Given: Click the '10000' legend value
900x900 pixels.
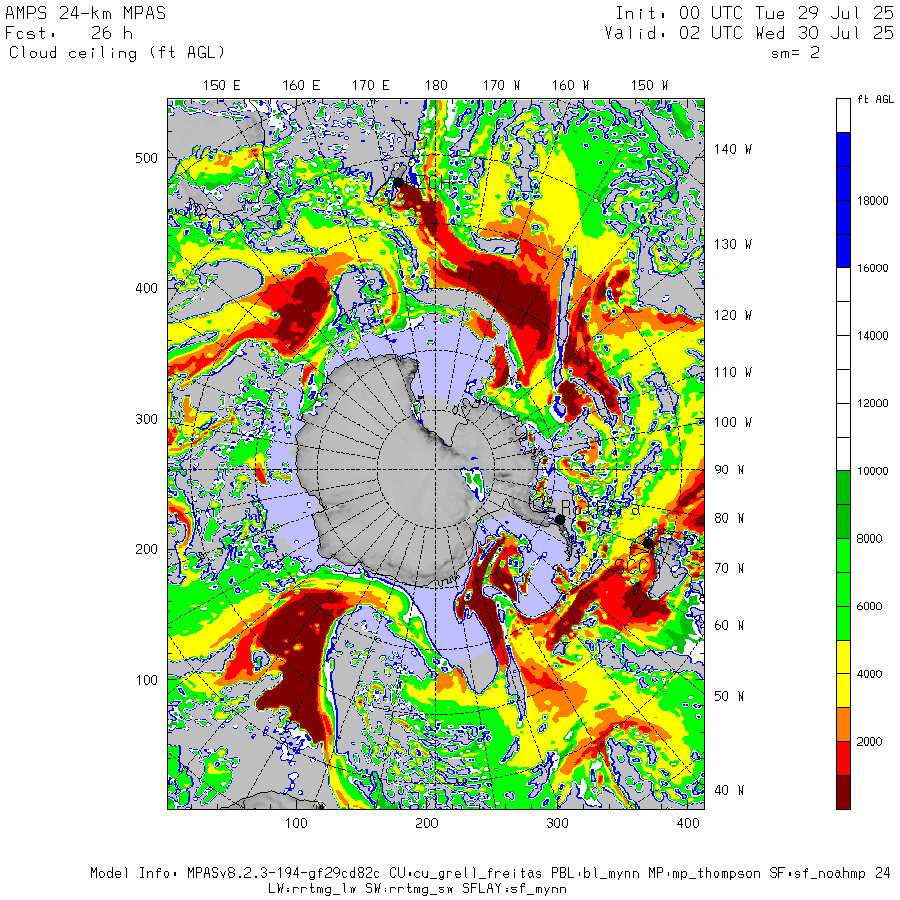Looking at the screenshot, I should [x=872, y=471].
